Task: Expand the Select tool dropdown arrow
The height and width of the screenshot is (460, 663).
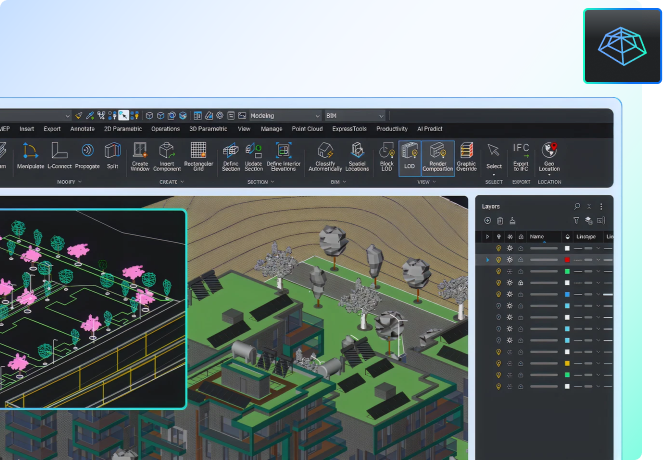Action: [x=494, y=173]
